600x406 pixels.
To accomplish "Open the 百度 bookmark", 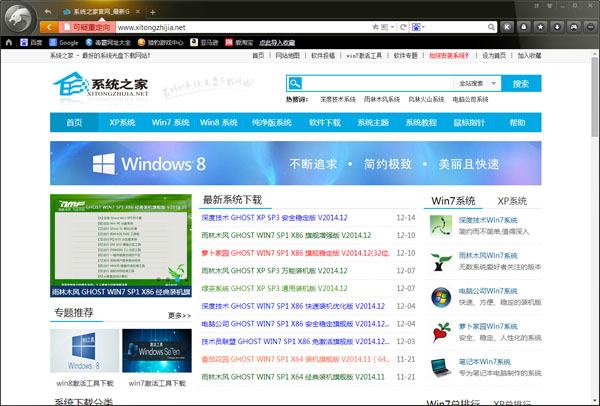I will tap(31, 42).
